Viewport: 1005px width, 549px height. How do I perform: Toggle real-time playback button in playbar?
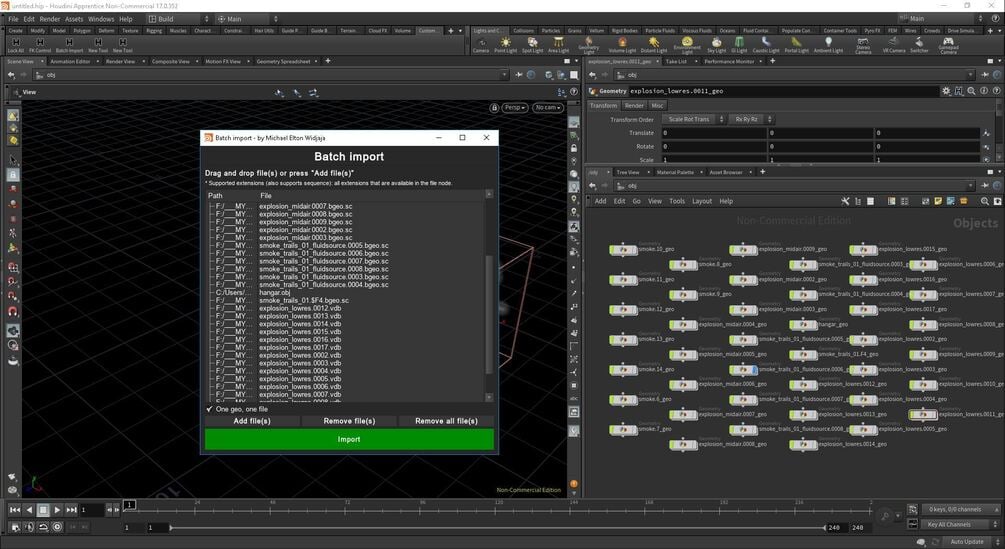click(57, 527)
